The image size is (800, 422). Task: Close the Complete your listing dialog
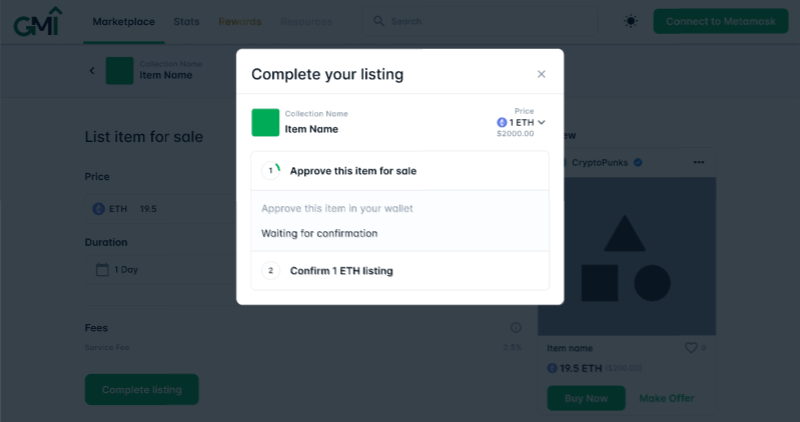[541, 74]
